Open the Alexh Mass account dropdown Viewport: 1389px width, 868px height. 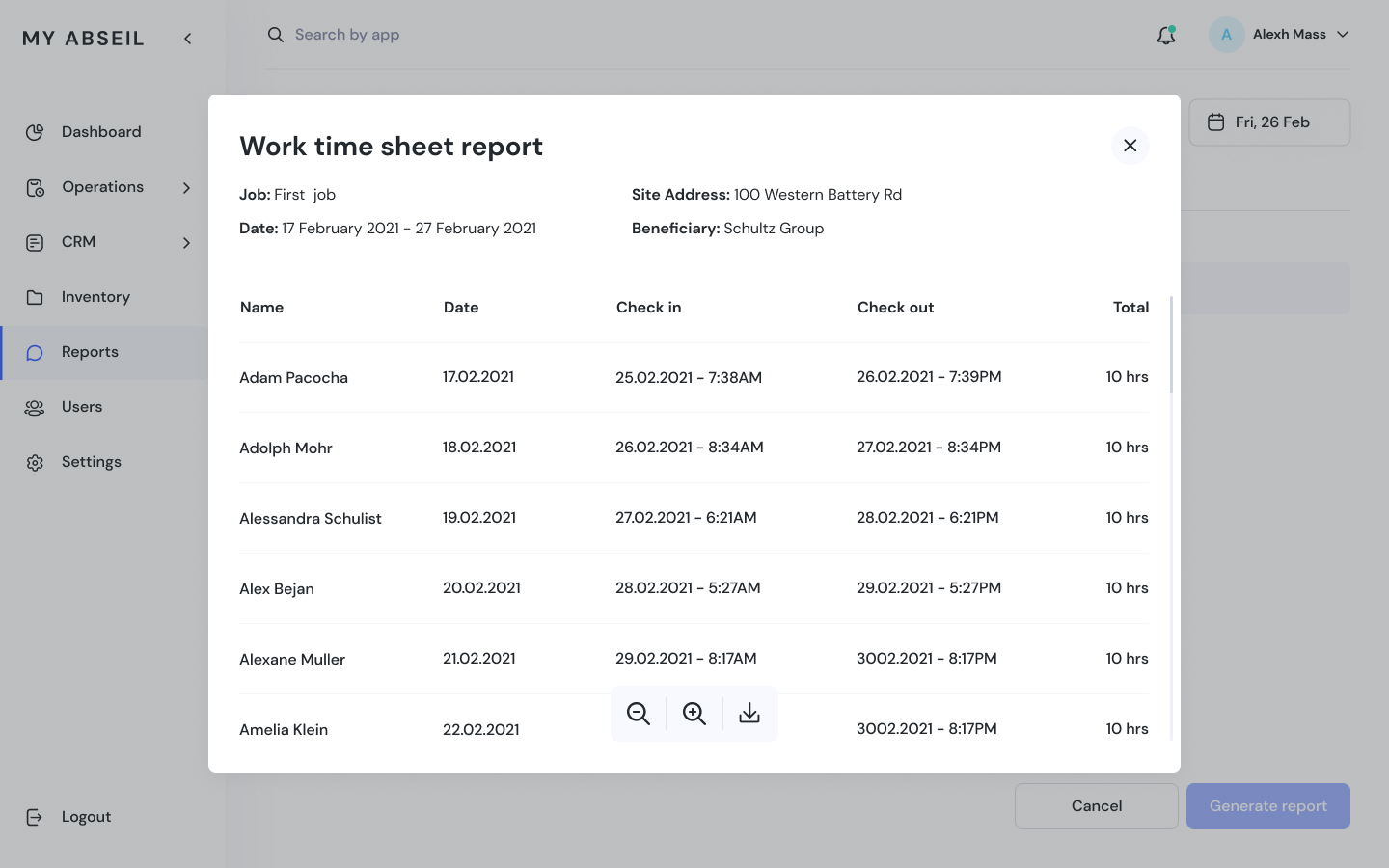click(1342, 35)
